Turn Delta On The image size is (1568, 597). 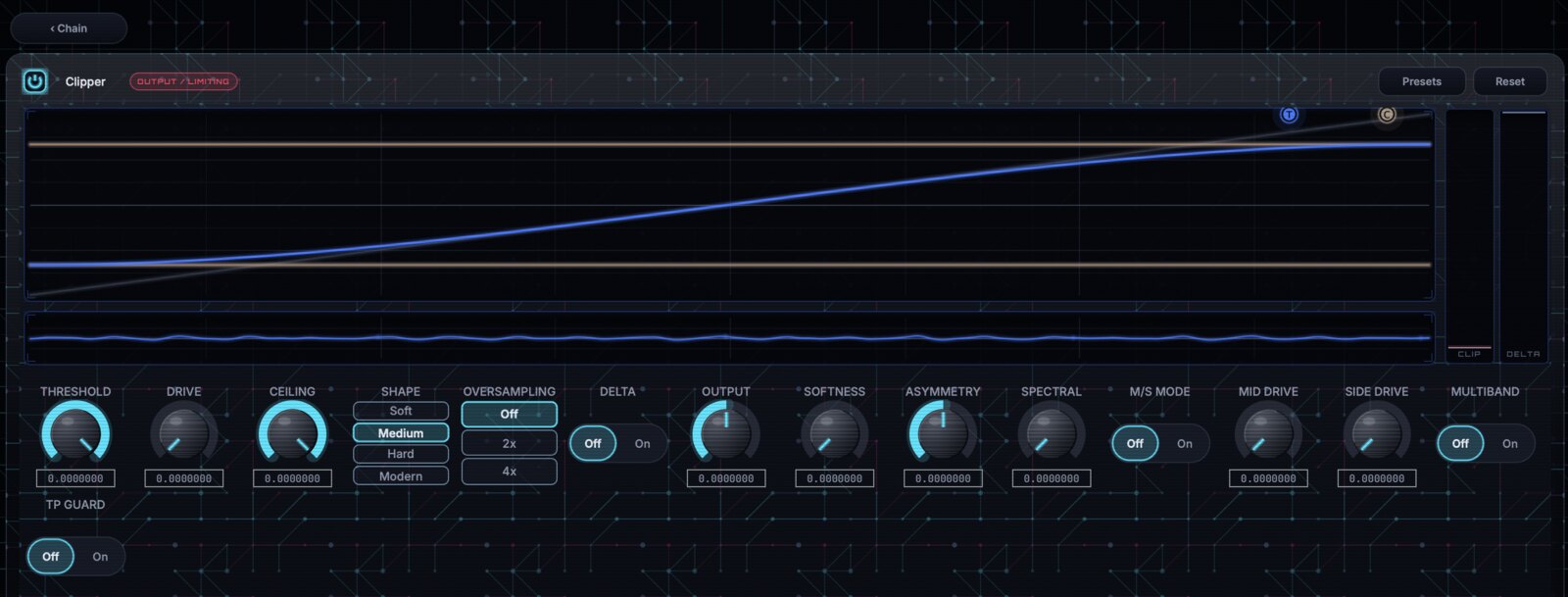coord(642,443)
